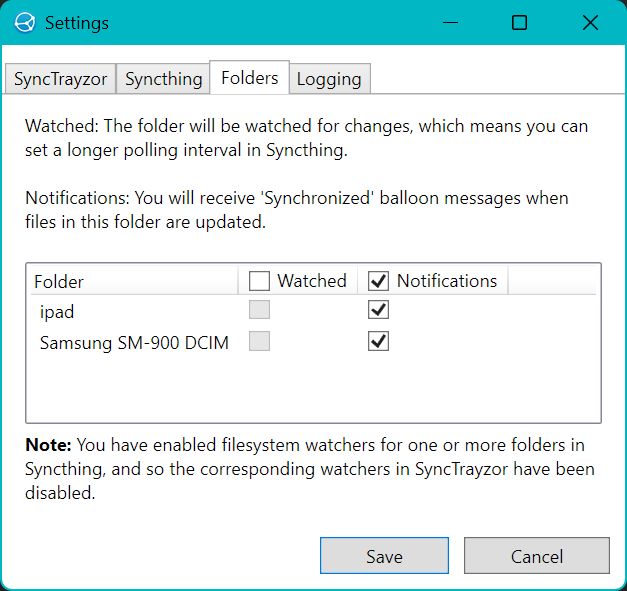Click the Folder column header
Image resolution: width=627 pixels, height=591 pixels.
[134, 281]
